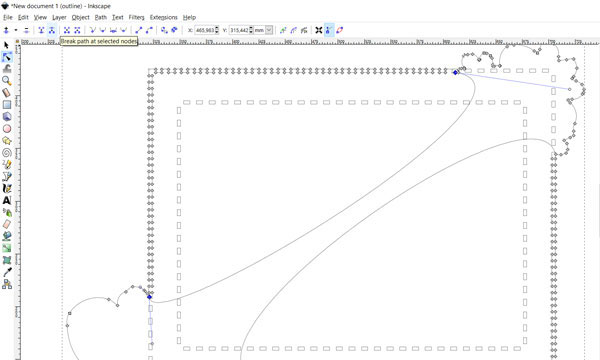The image size is (600, 360).
Task: Select the Dropper color picker tool
Action: 7,272
